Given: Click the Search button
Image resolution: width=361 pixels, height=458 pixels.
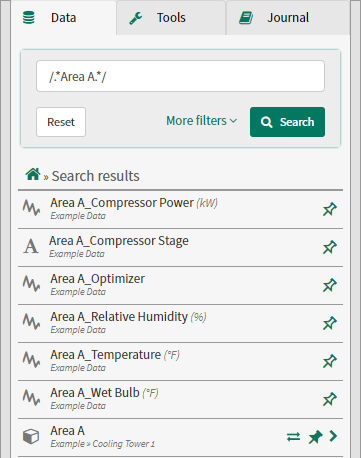Looking at the screenshot, I should coord(287,122).
